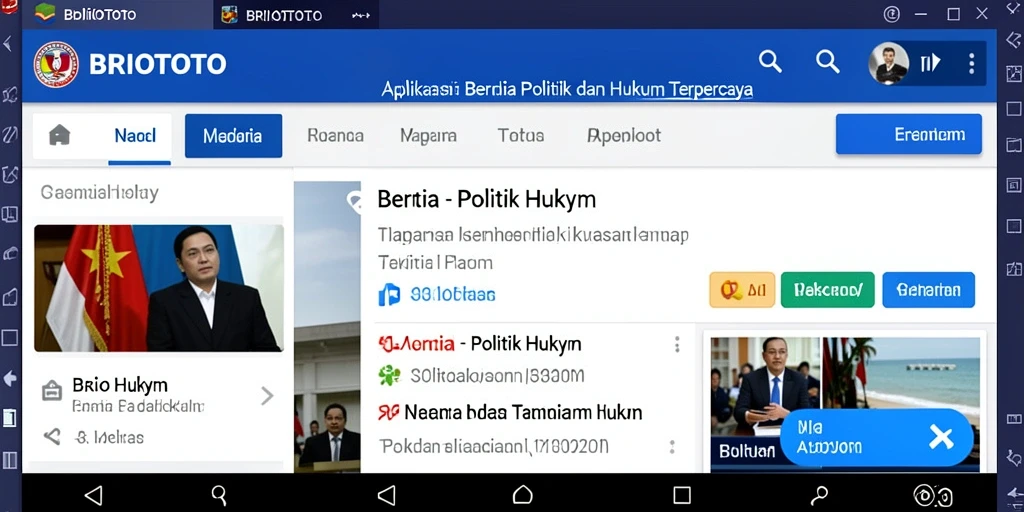Open the profile avatar photo
The height and width of the screenshot is (512, 1024).
coord(888,63)
